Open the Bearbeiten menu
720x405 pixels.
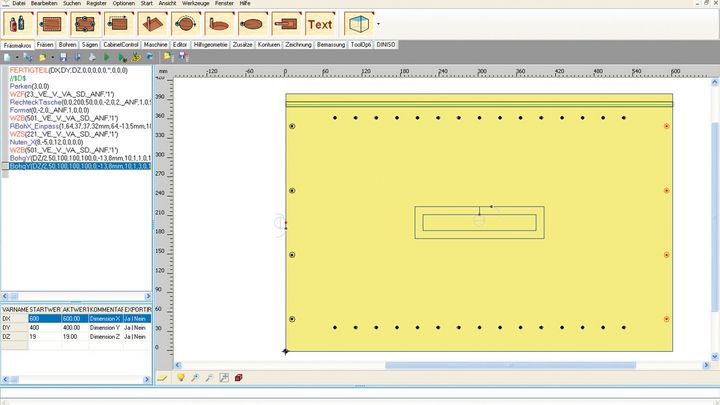[x=44, y=4]
